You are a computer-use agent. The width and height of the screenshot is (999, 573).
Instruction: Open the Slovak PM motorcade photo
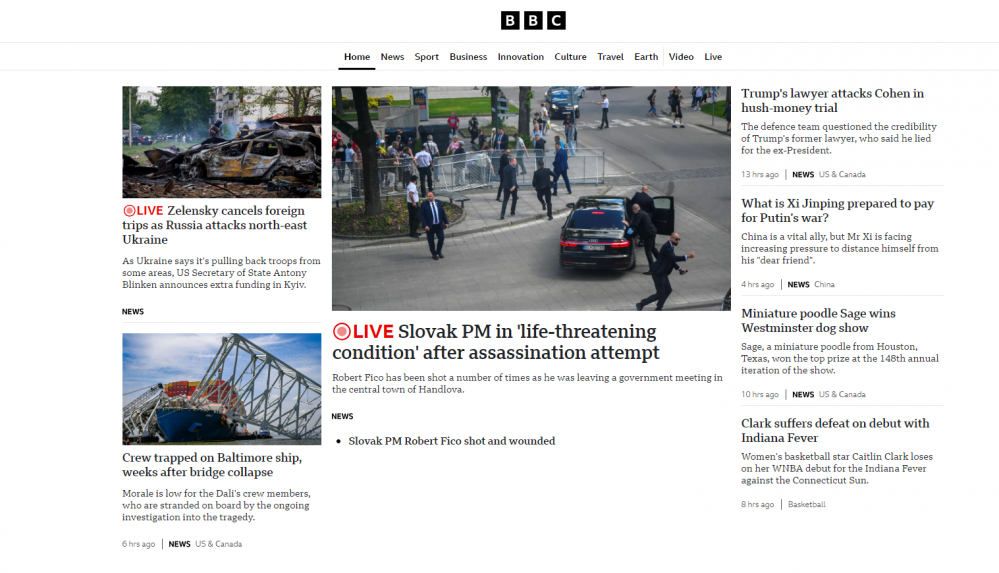531,198
